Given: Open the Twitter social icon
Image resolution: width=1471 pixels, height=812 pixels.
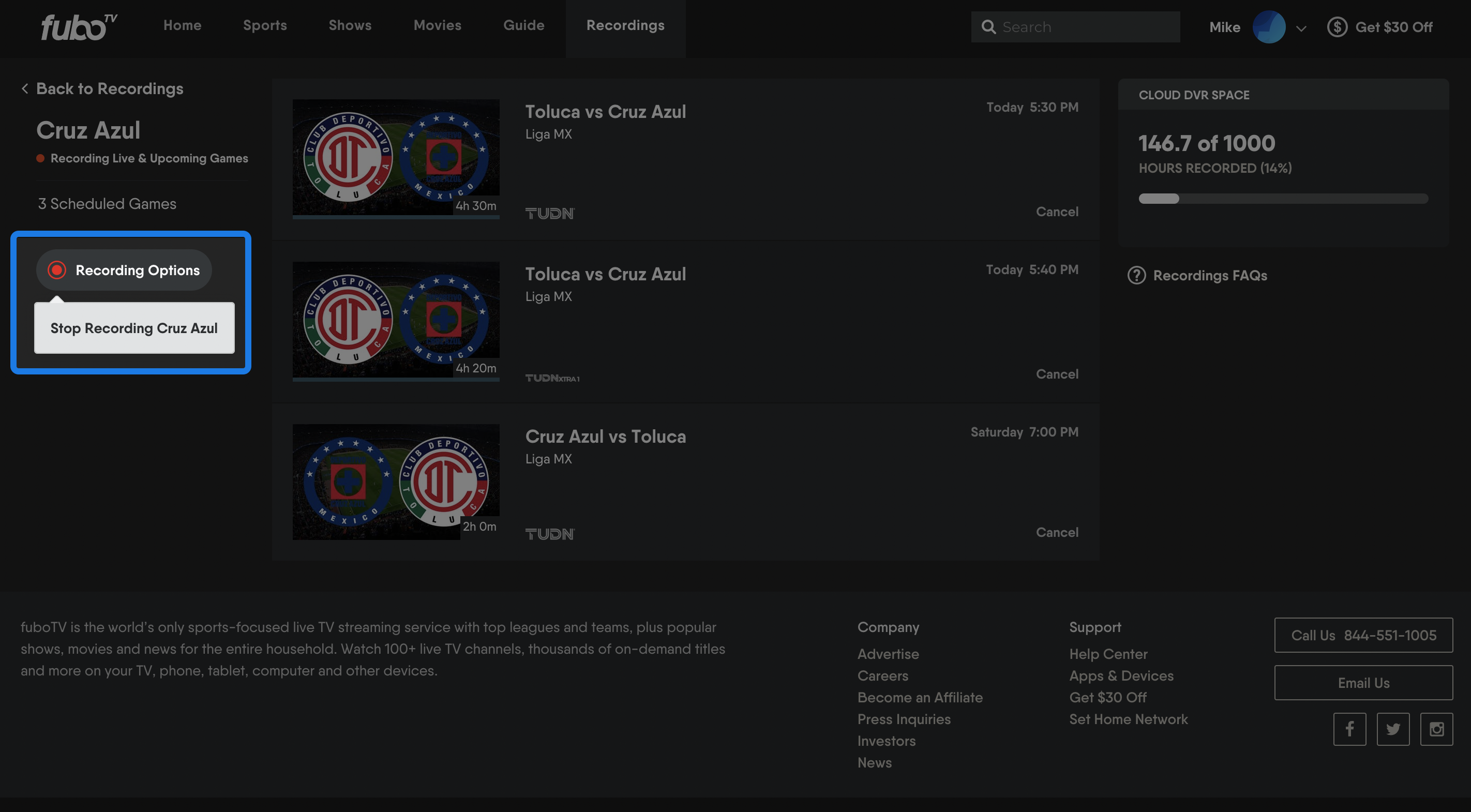Looking at the screenshot, I should 1393,729.
